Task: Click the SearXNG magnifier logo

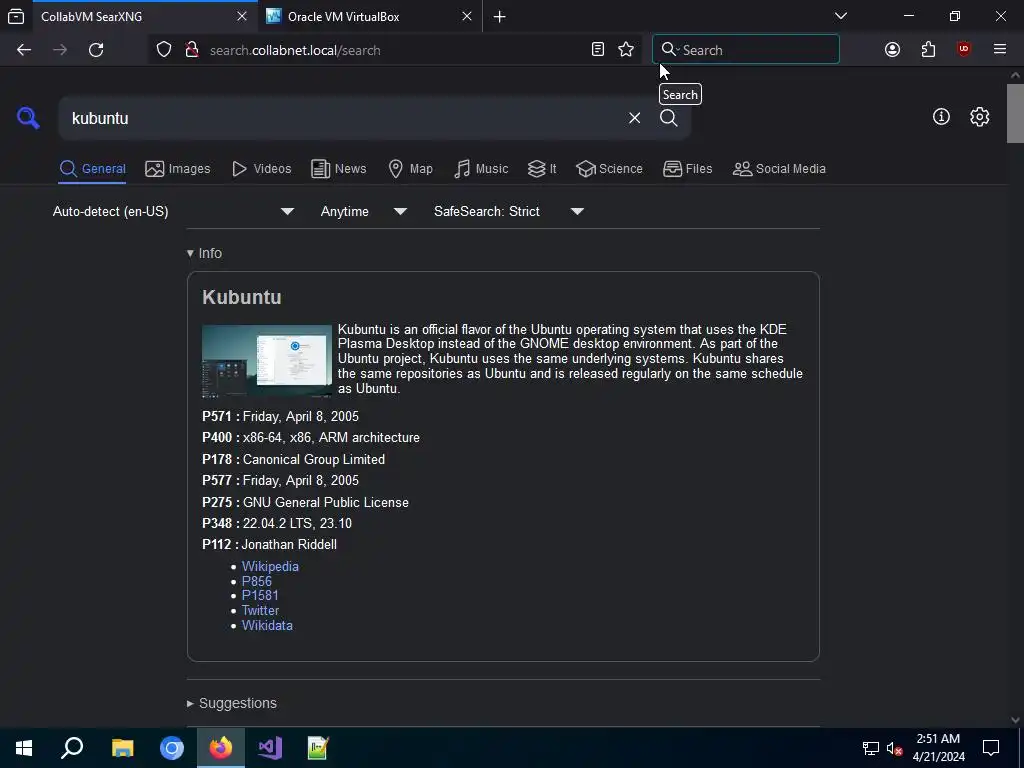Action: point(28,118)
